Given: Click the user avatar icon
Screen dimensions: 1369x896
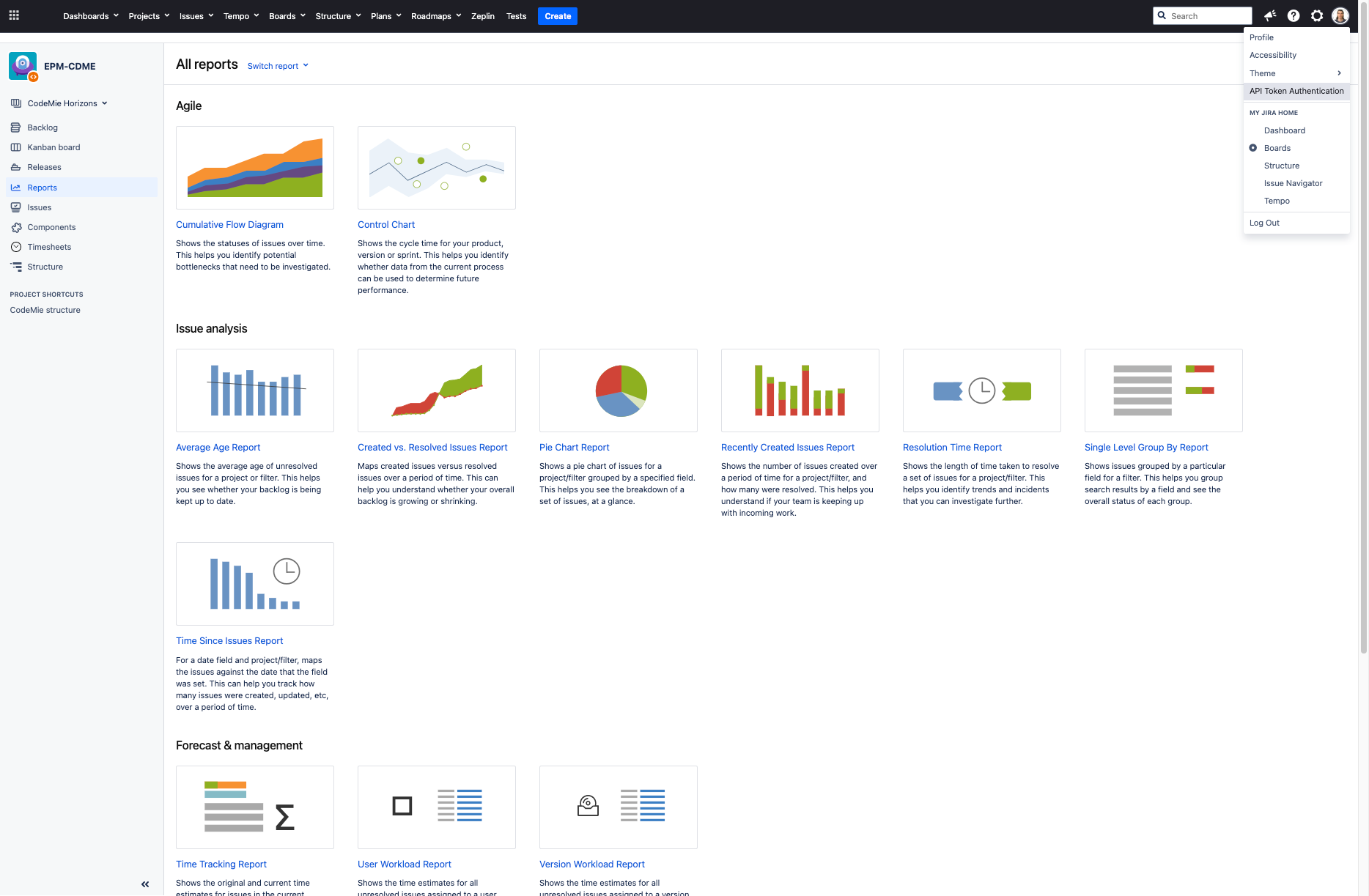Looking at the screenshot, I should pos(1340,15).
